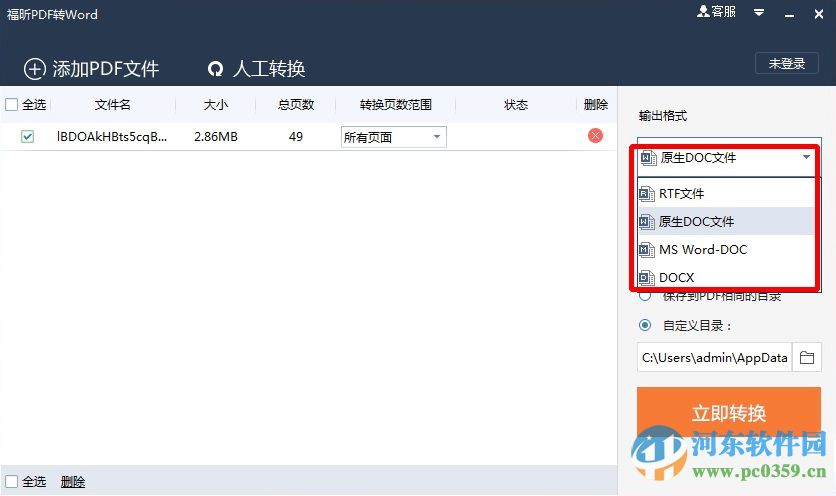The image size is (836, 496).
Task: Click the bottom 删除 link
Action: (73, 482)
